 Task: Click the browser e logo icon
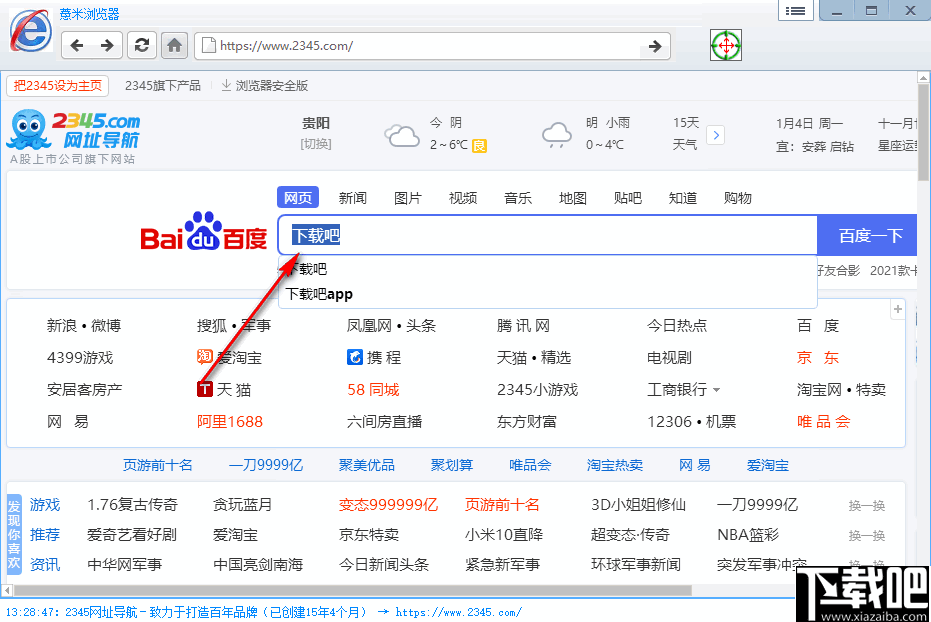pos(30,30)
